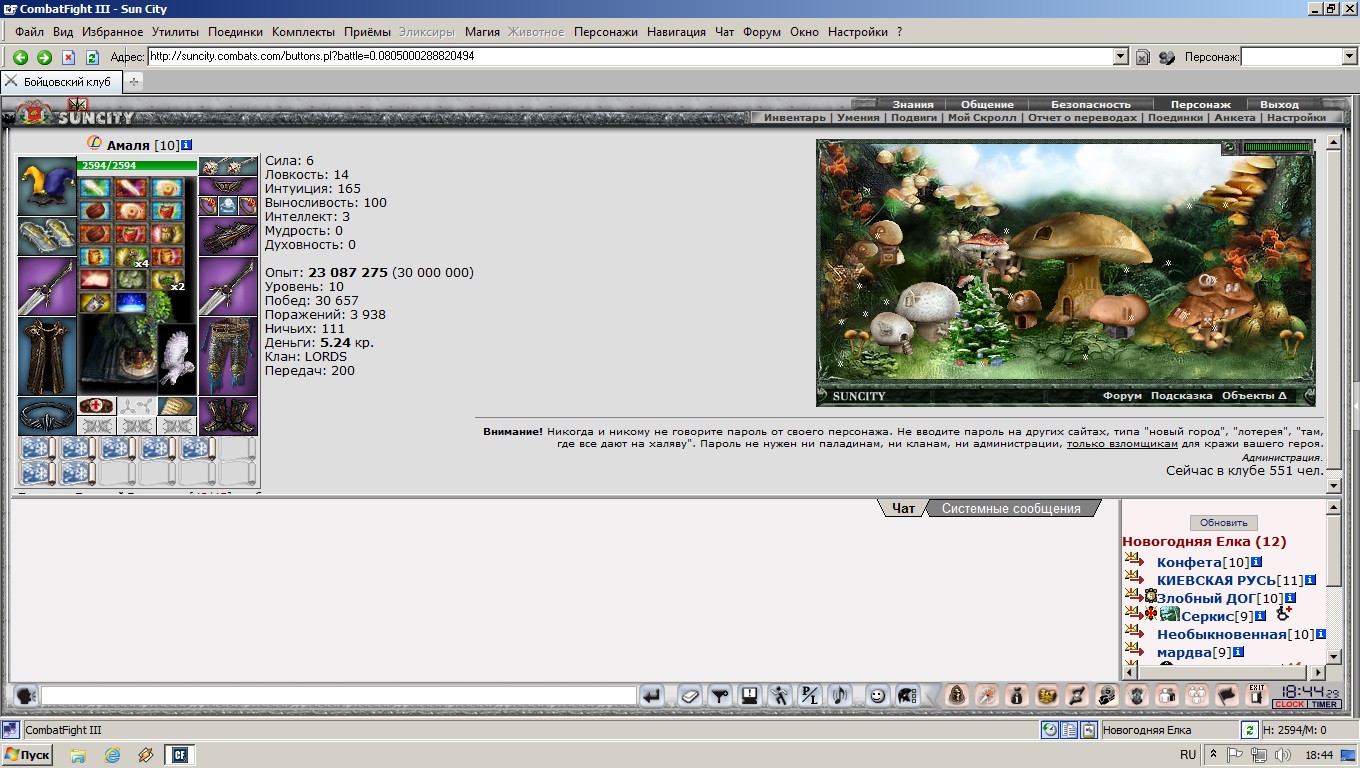Open the Магия menu
1360x768 pixels.
(x=482, y=32)
